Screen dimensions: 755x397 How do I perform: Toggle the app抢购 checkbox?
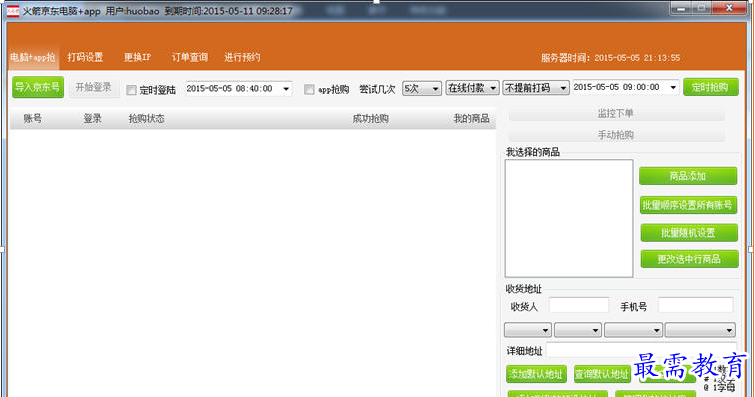pyautogui.click(x=309, y=90)
